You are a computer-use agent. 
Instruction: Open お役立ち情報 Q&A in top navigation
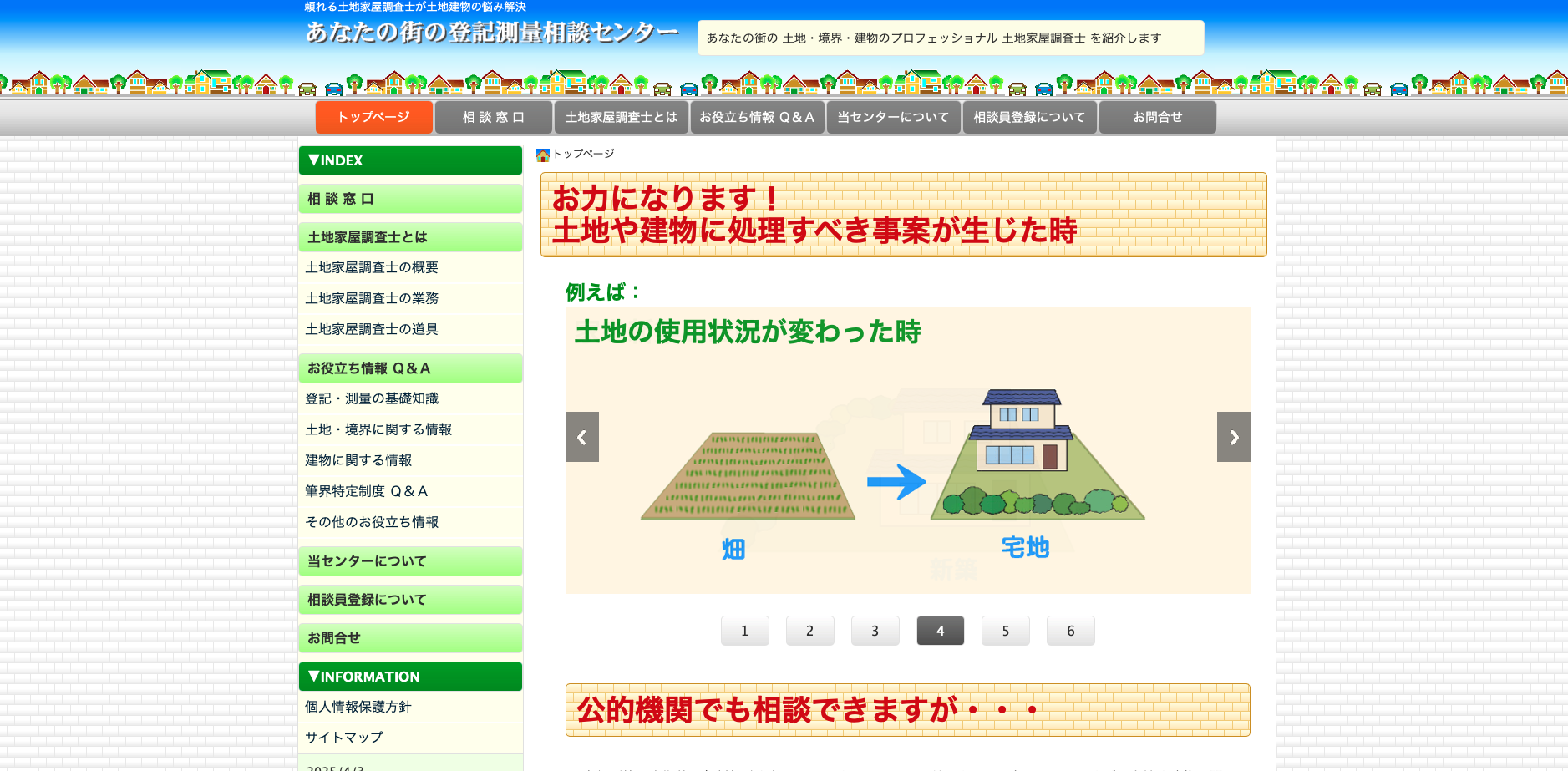tap(757, 117)
